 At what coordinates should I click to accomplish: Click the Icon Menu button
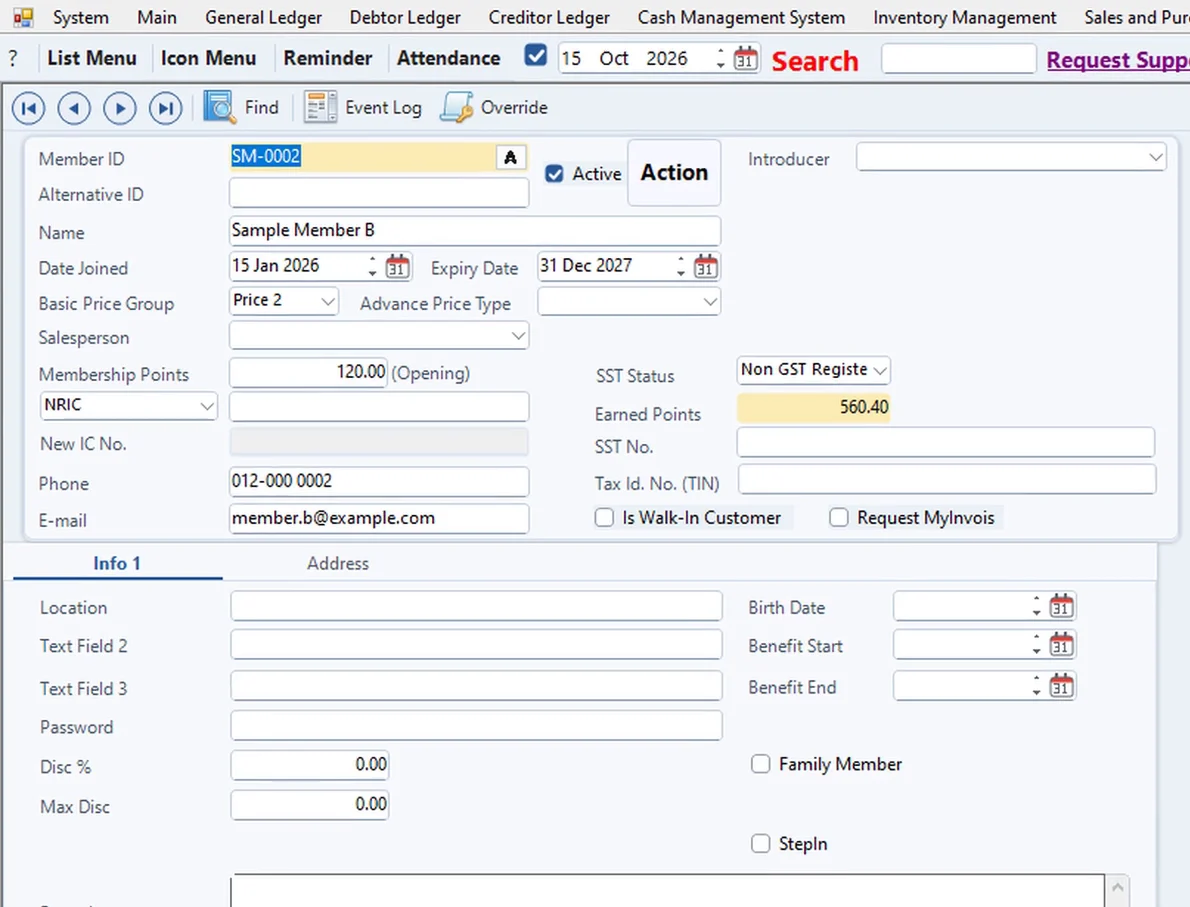(x=209, y=58)
